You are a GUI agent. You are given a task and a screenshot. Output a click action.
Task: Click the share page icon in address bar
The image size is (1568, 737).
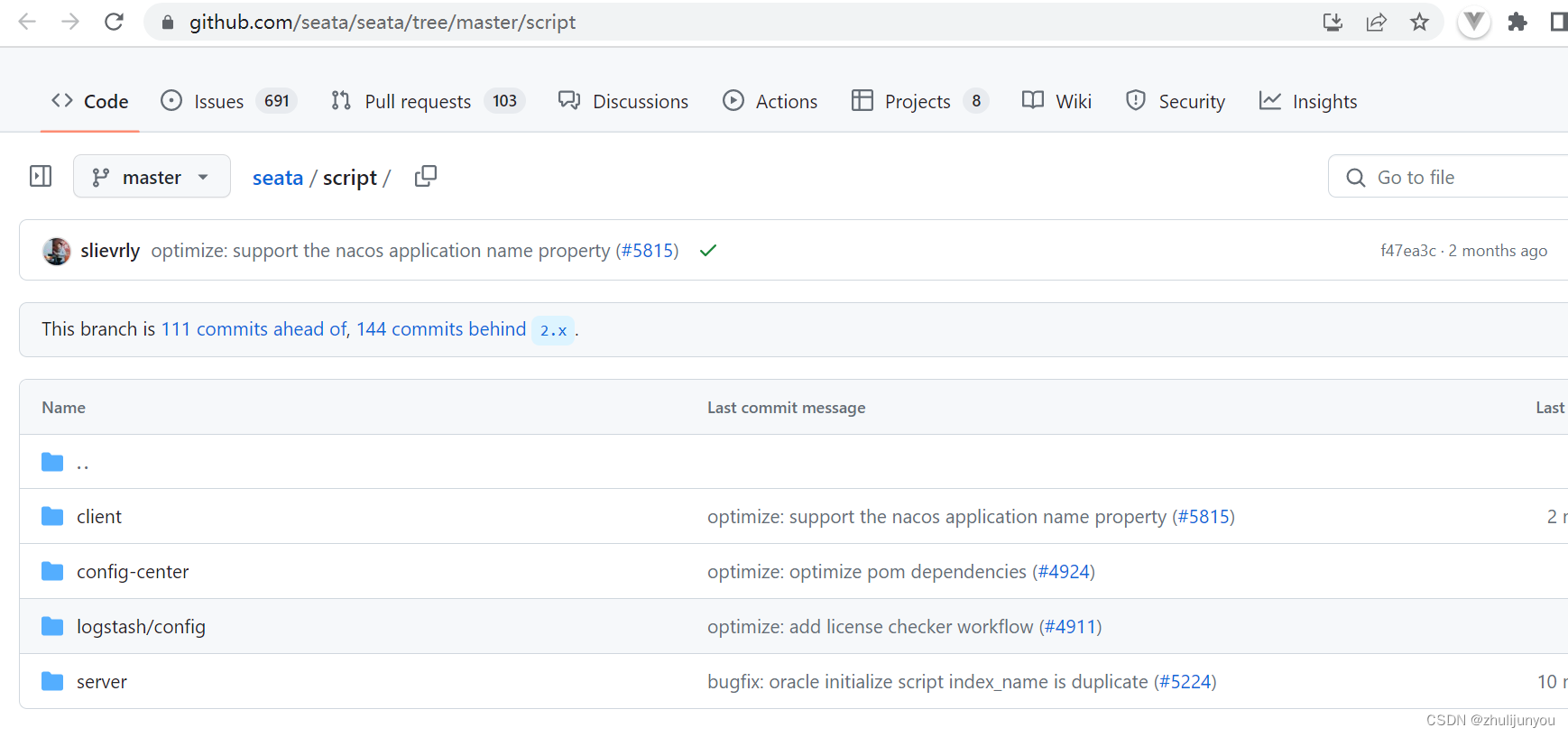click(1376, 22)
